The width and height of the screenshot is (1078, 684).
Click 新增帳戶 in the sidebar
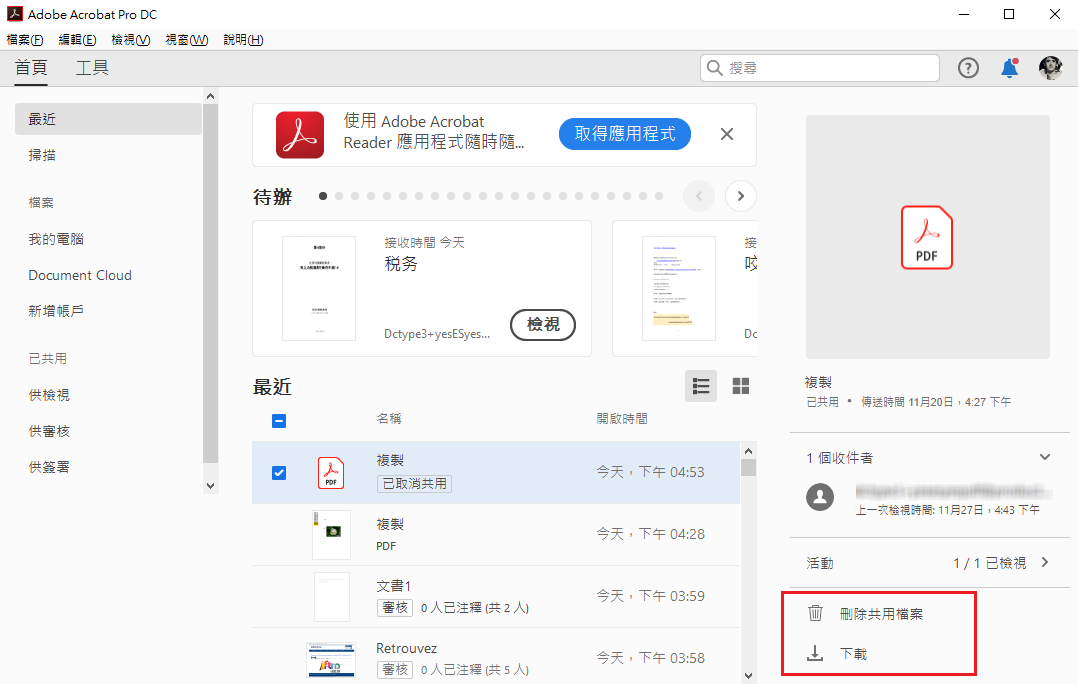pyautogui.click(x=56, y=311)
